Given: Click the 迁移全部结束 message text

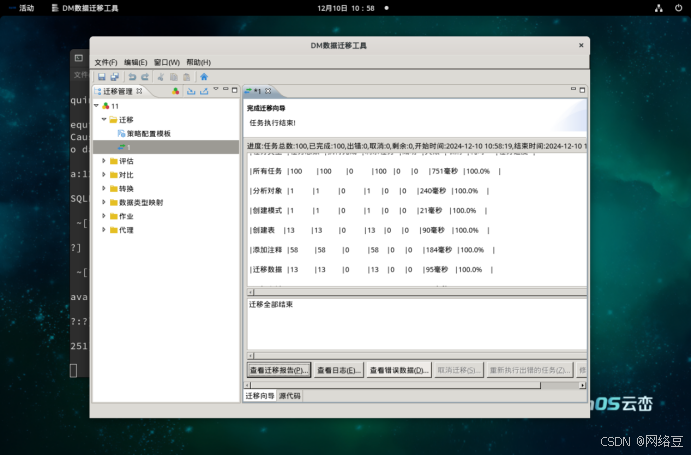Looking at the screenshot, I should point(271,305).
